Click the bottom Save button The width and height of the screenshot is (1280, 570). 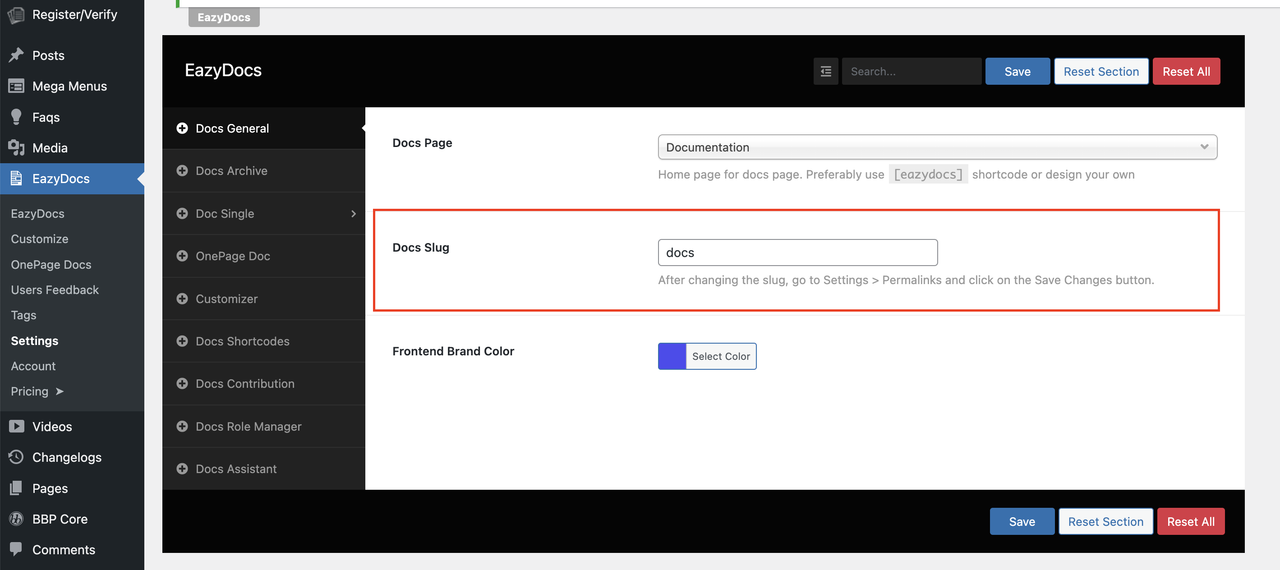click(x=1022, y=521)
